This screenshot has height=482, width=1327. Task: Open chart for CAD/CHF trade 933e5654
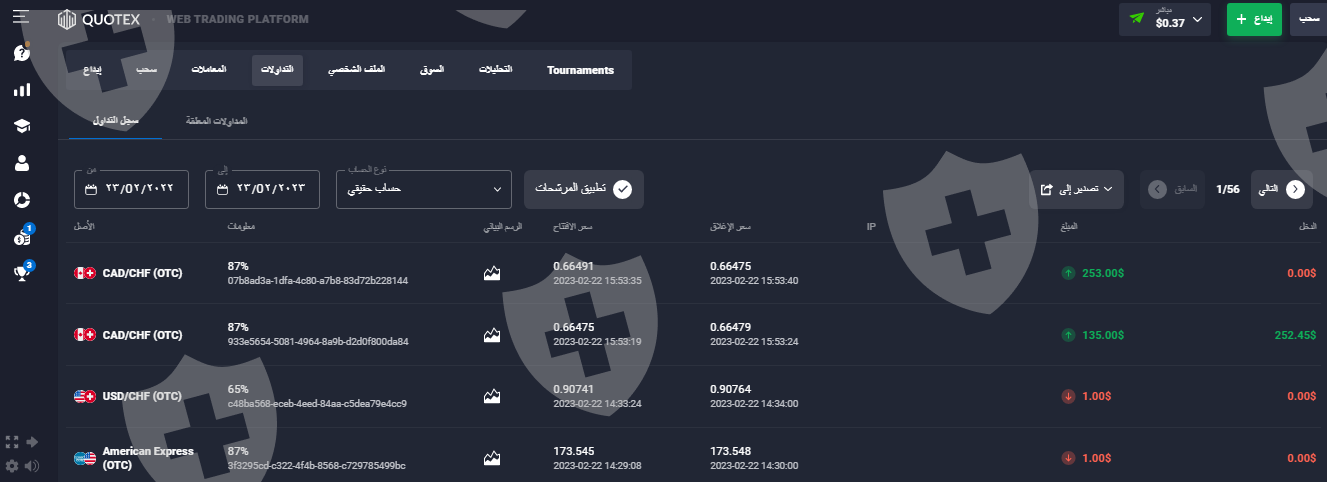tap(491, 335)
